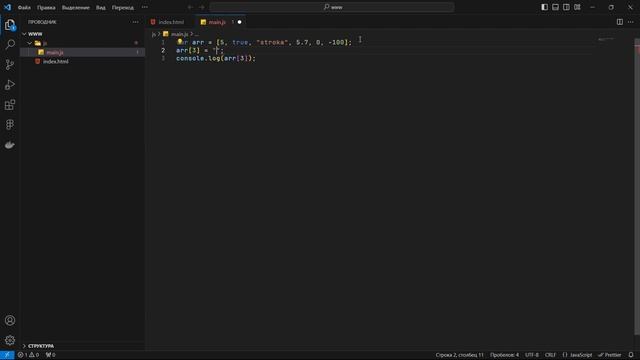Change CRLF end of line sequence
Viewport: 640px width, 360px height.
coord(550,355)
